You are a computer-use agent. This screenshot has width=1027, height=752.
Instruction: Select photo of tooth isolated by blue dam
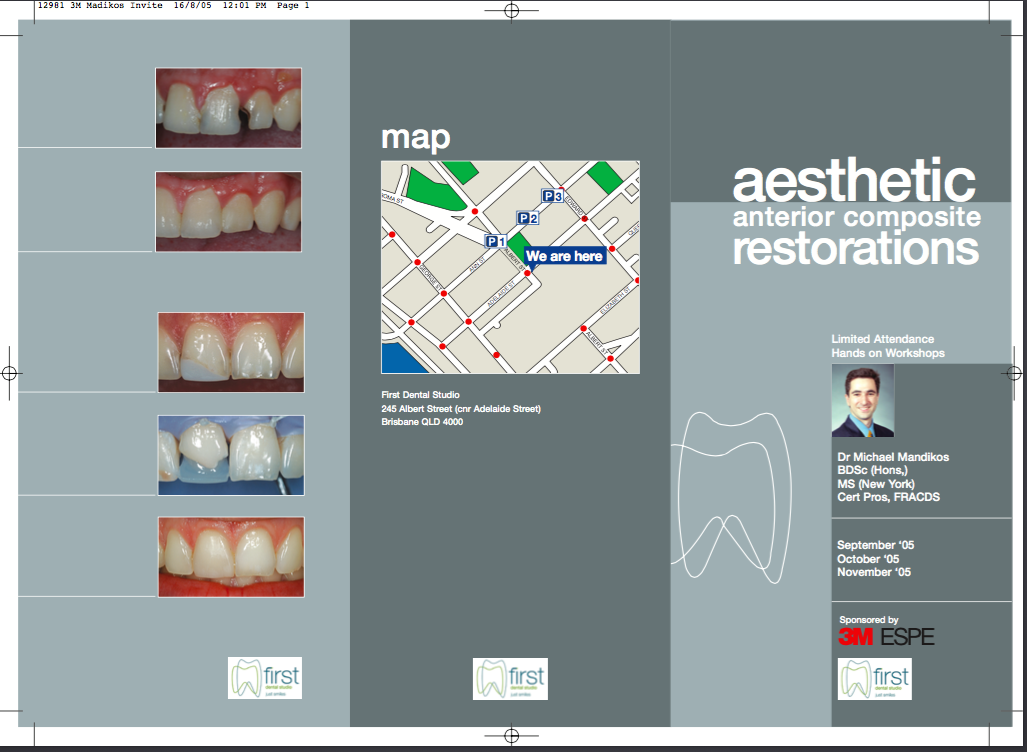(x=231, y=455)
